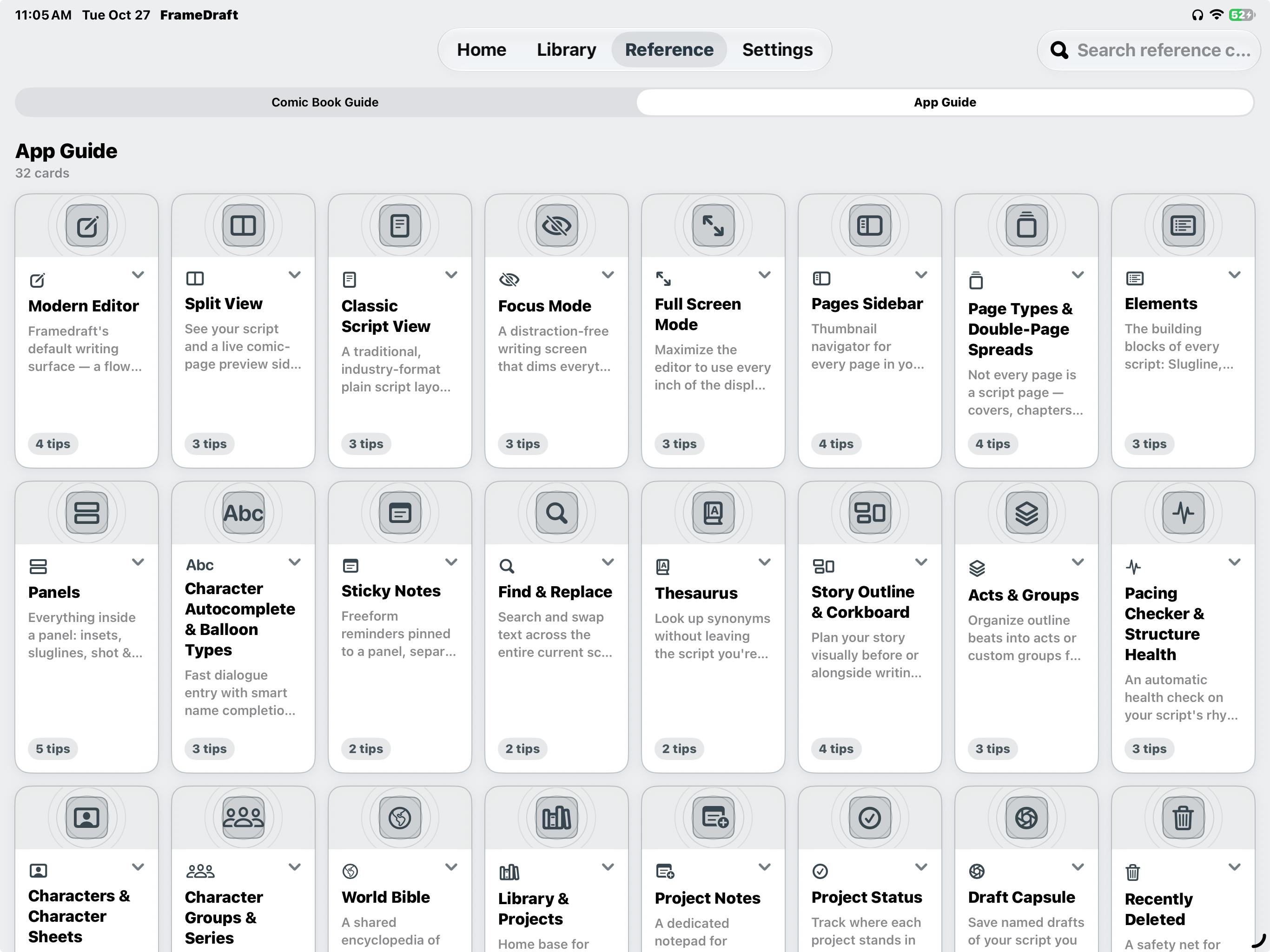
Task: Click the Panels 5 tips badge
Action: (x=53, y=749)
